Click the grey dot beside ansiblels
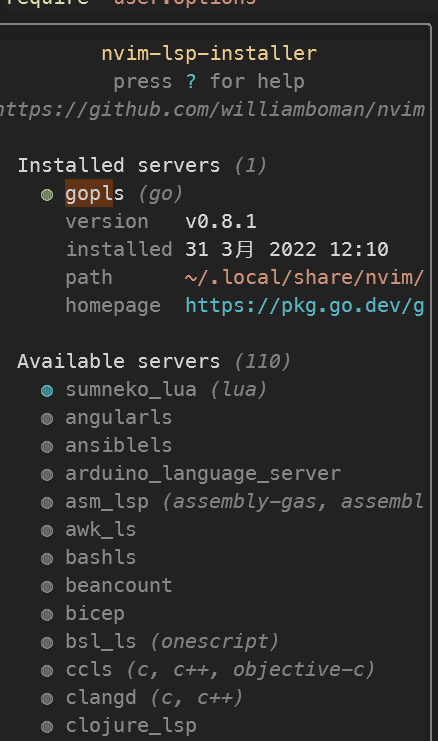The height and width of the screenshot is (741, 438). (x=47, y=447)
